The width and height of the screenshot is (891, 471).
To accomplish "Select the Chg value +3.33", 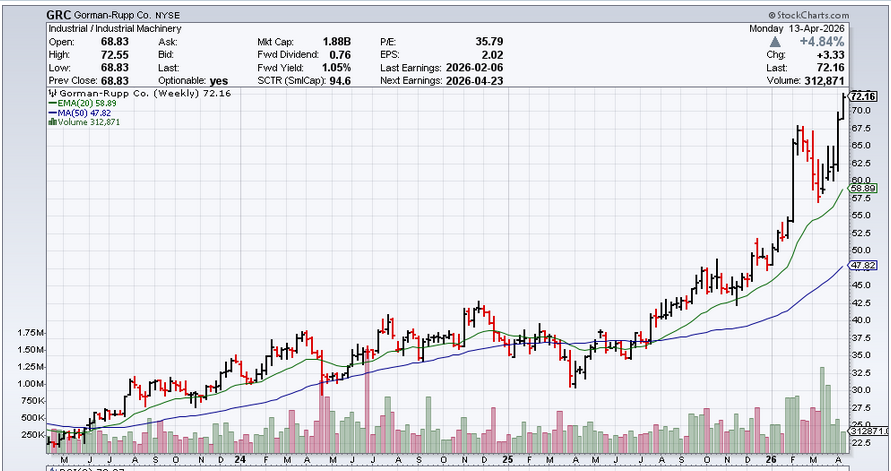I will click(831, 55).
